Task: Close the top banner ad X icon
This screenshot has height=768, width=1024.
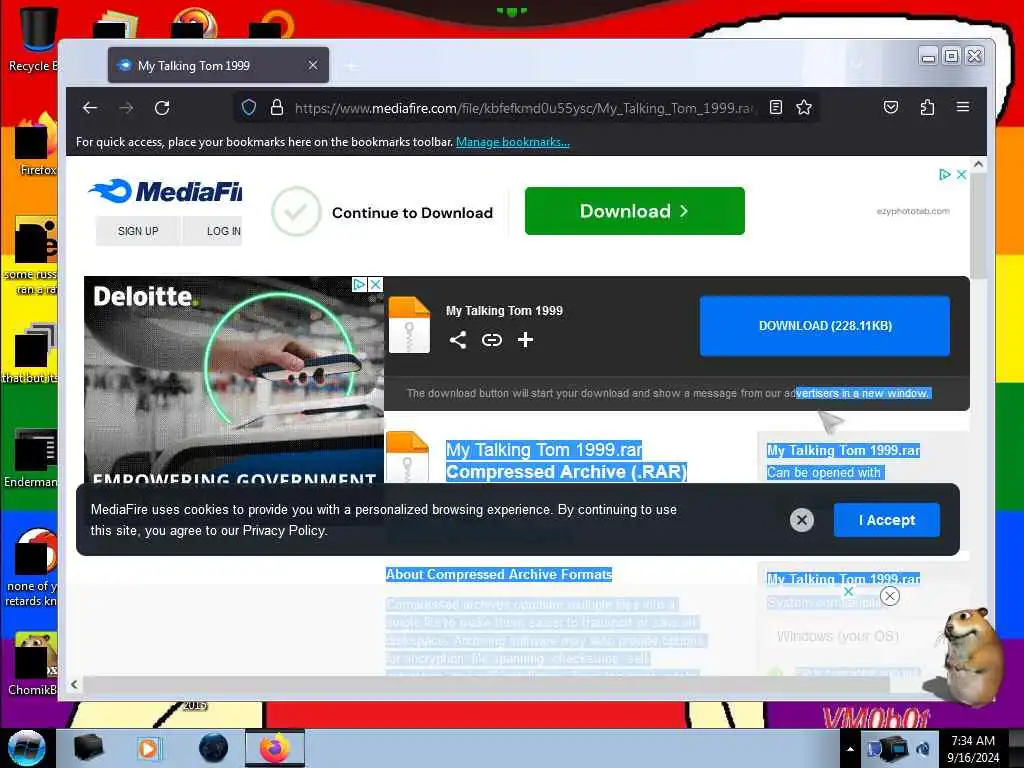Action: tap(961, 174)
